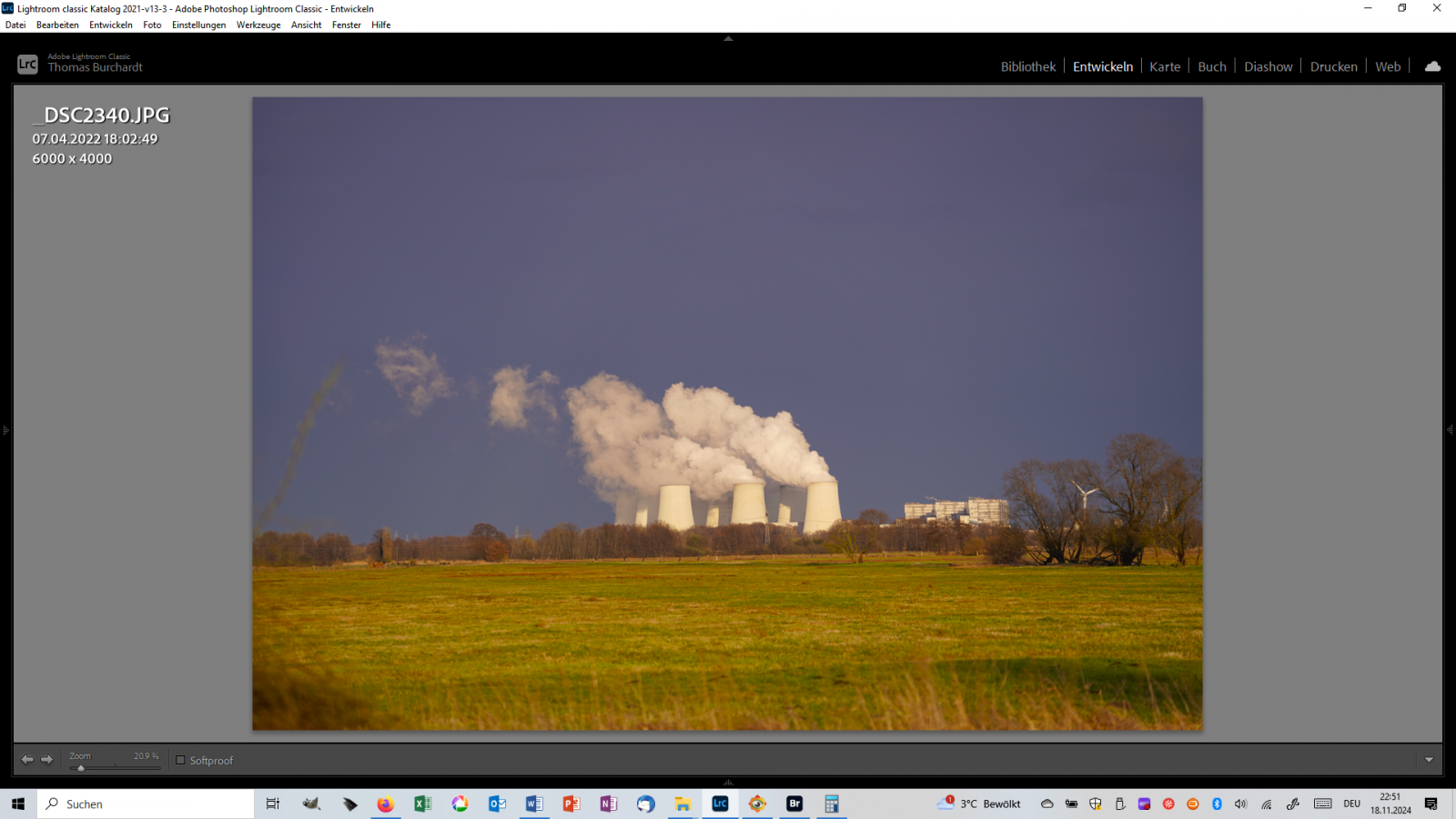This screenshot has width=1456, height=819.
Task: Open the Windows Calculator taskbar icon
Action: click(x=831, y=804)
